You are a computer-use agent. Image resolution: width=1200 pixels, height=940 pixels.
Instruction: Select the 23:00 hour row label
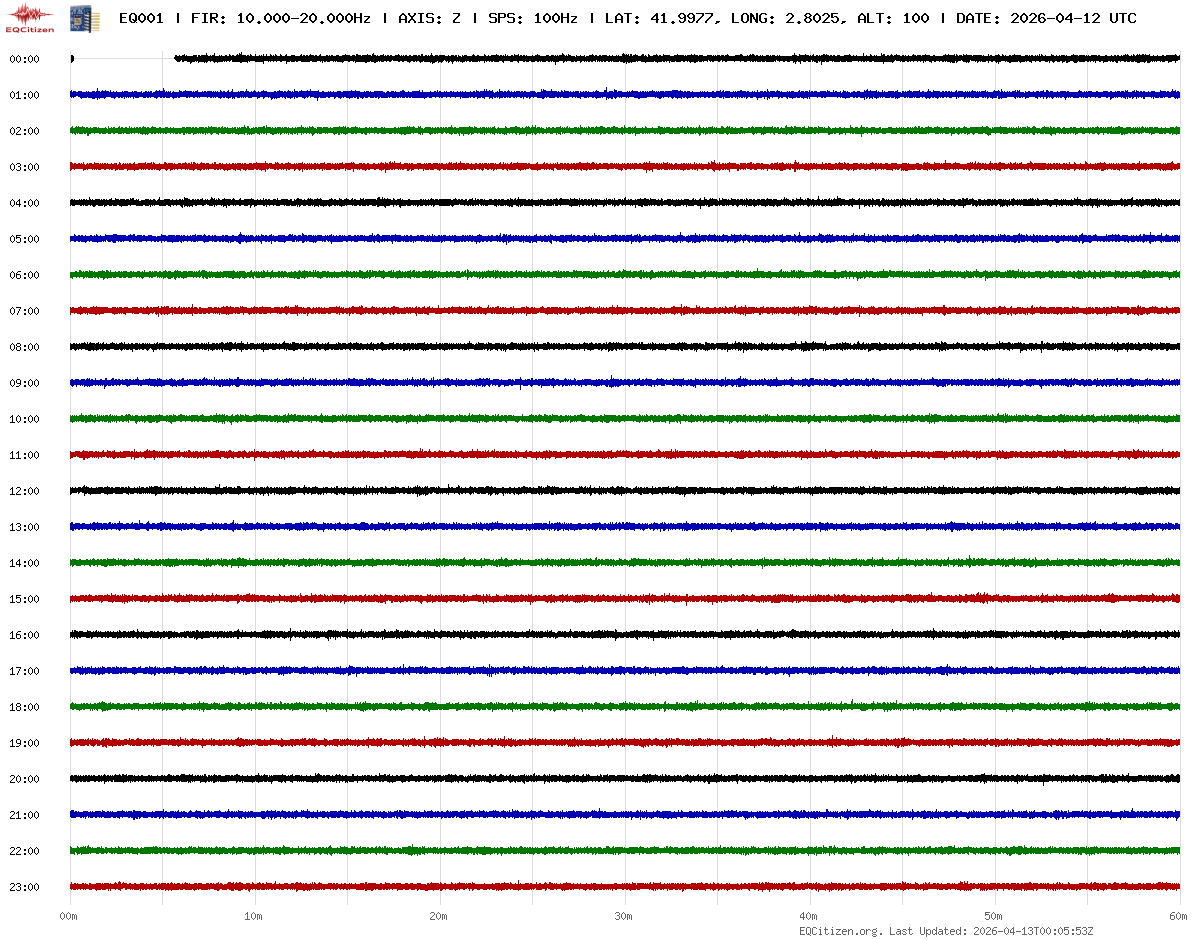(x=24, y=887)
